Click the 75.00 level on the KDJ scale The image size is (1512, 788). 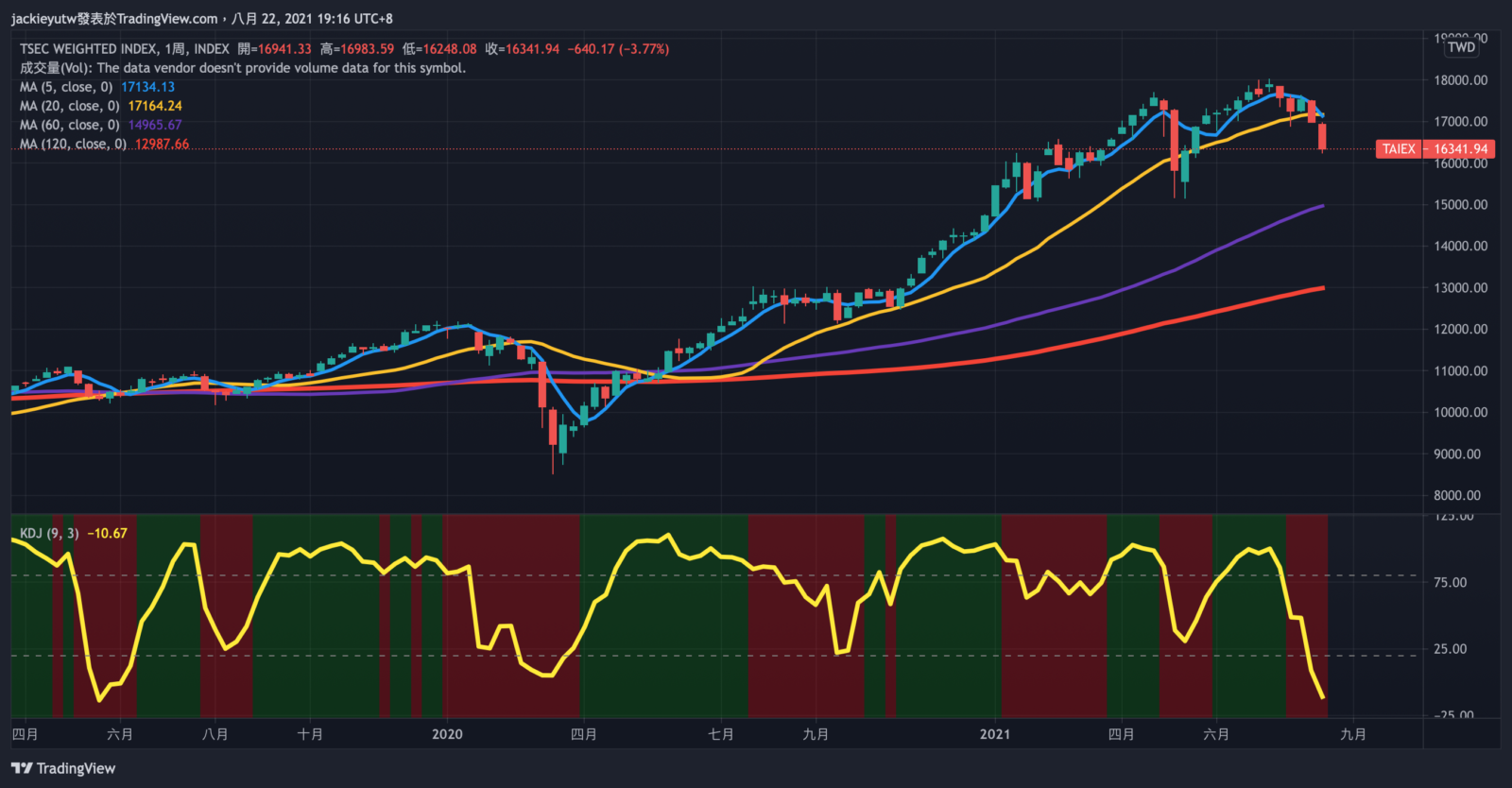(x=1450, y=582)
